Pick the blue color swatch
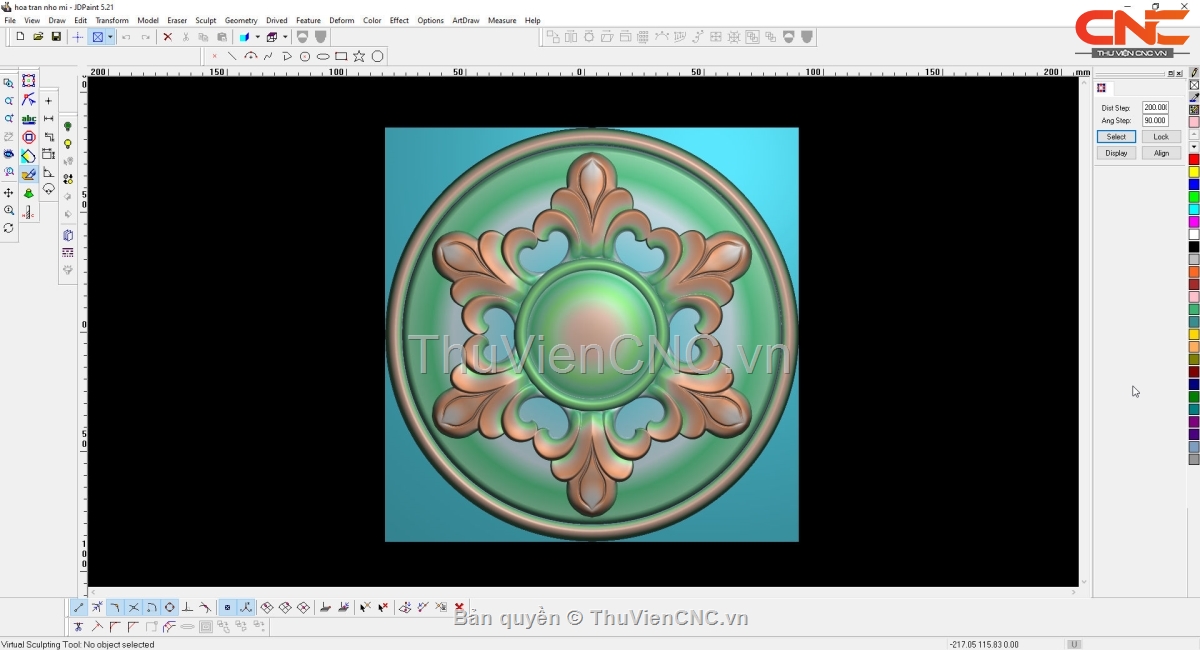Viewport: 1200px width, 650px height. (1194, 185)
